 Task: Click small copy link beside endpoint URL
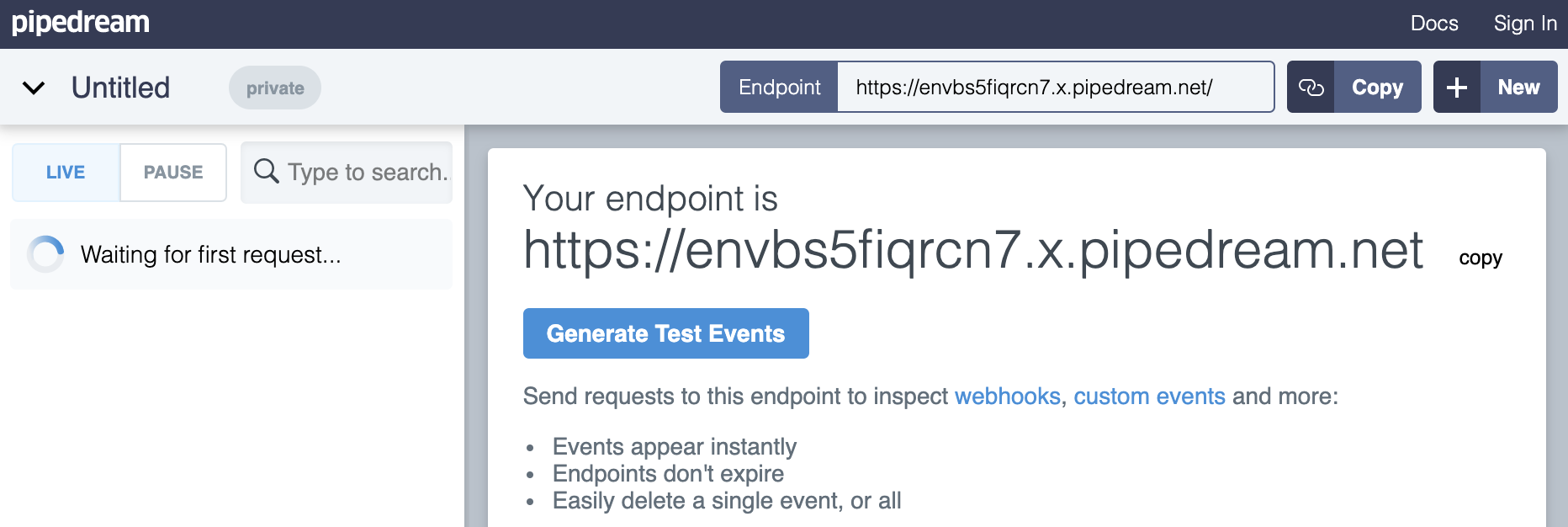click(x=1481, y=258)
